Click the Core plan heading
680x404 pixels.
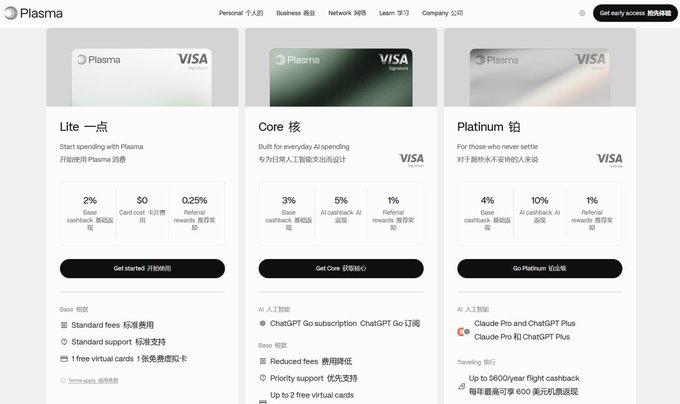[279, 127]
